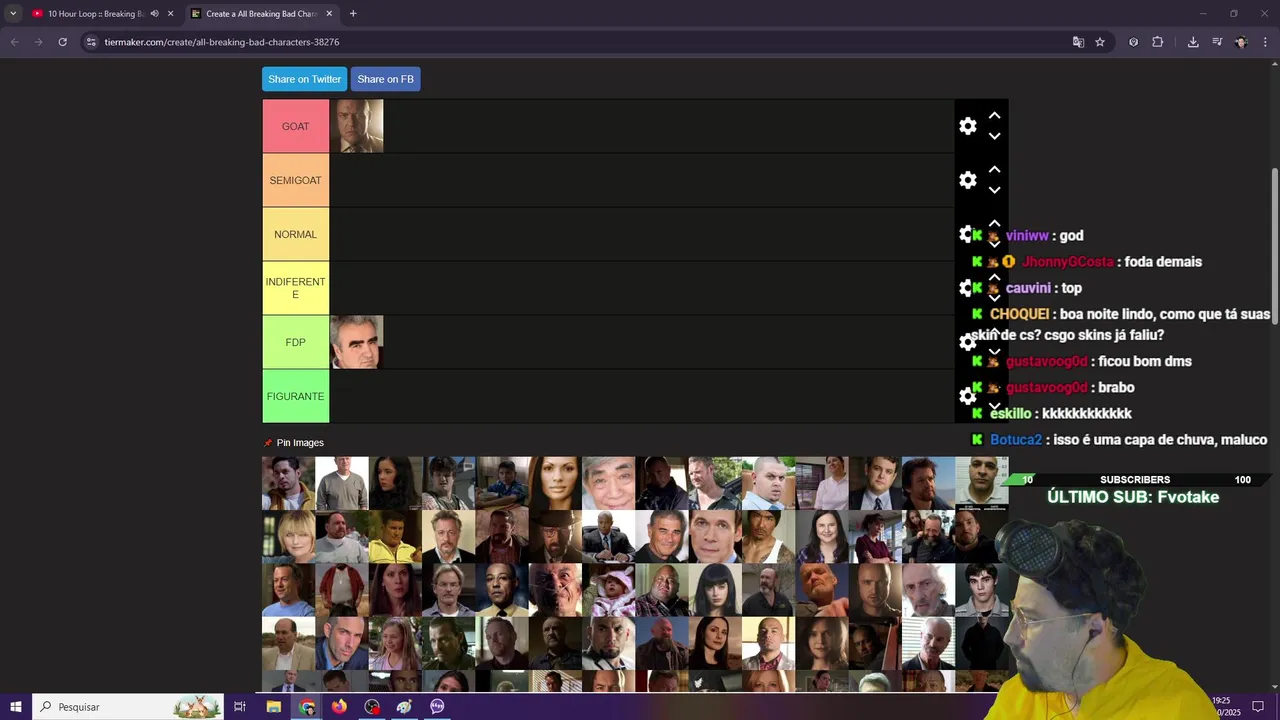This screenshot has width=1280, height=720.
Task: Open media controls icon in toolbar
Action: (x=1217, y=42)
